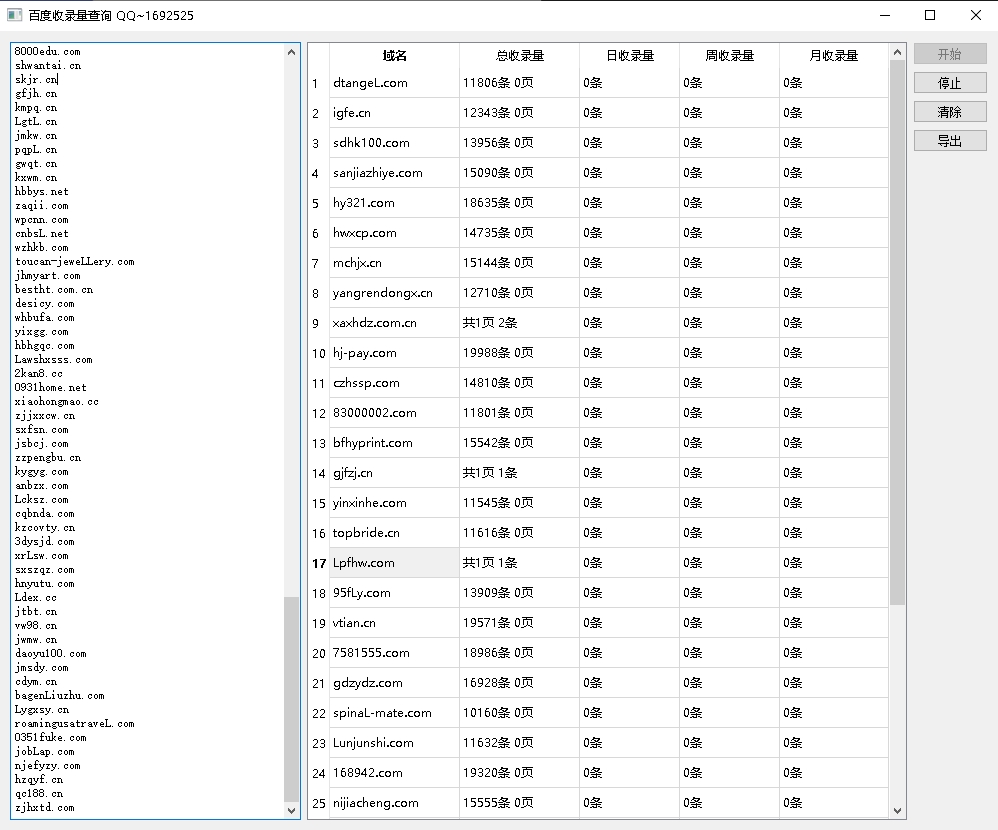Select the hy321.com cell
The image size is (998, 830).
click(x=394, y=202)
